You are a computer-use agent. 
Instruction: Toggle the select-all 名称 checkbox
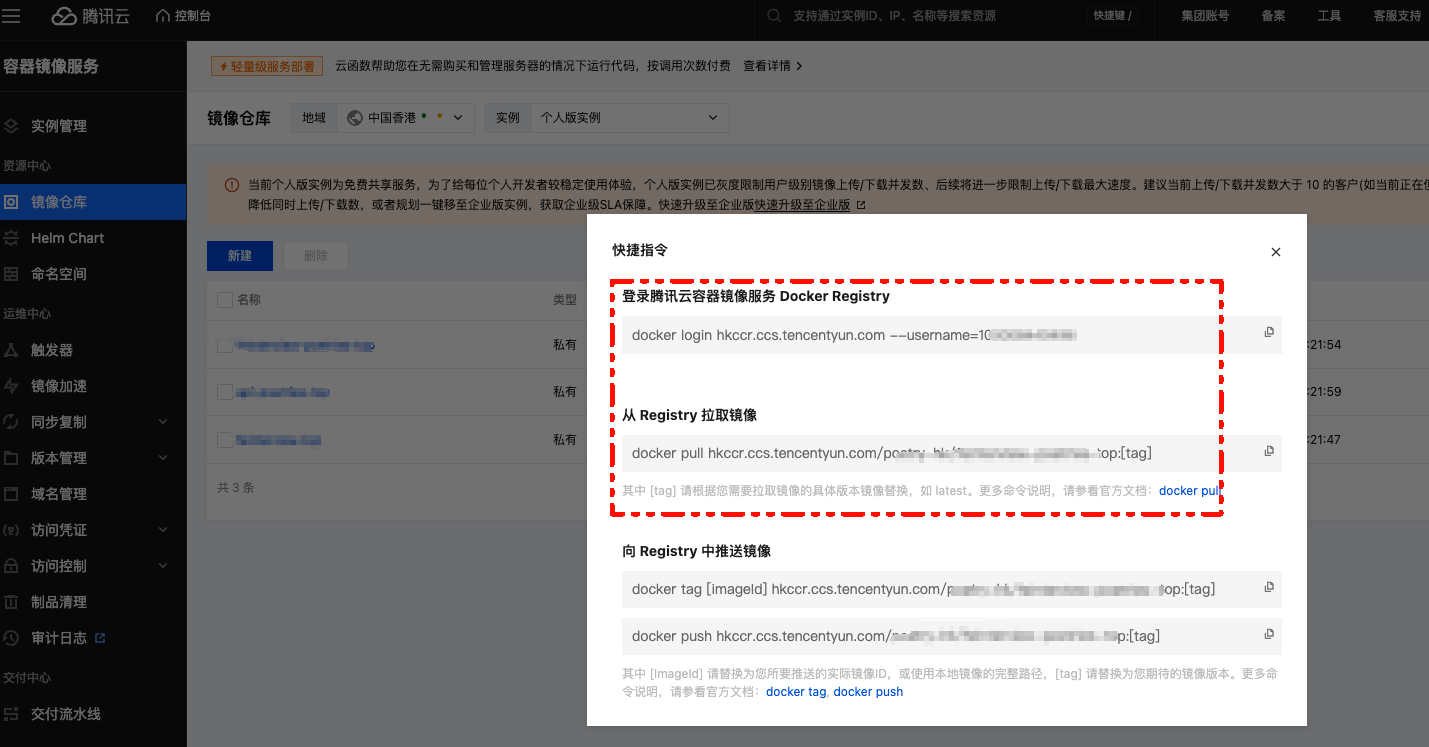tap(225, 300)
